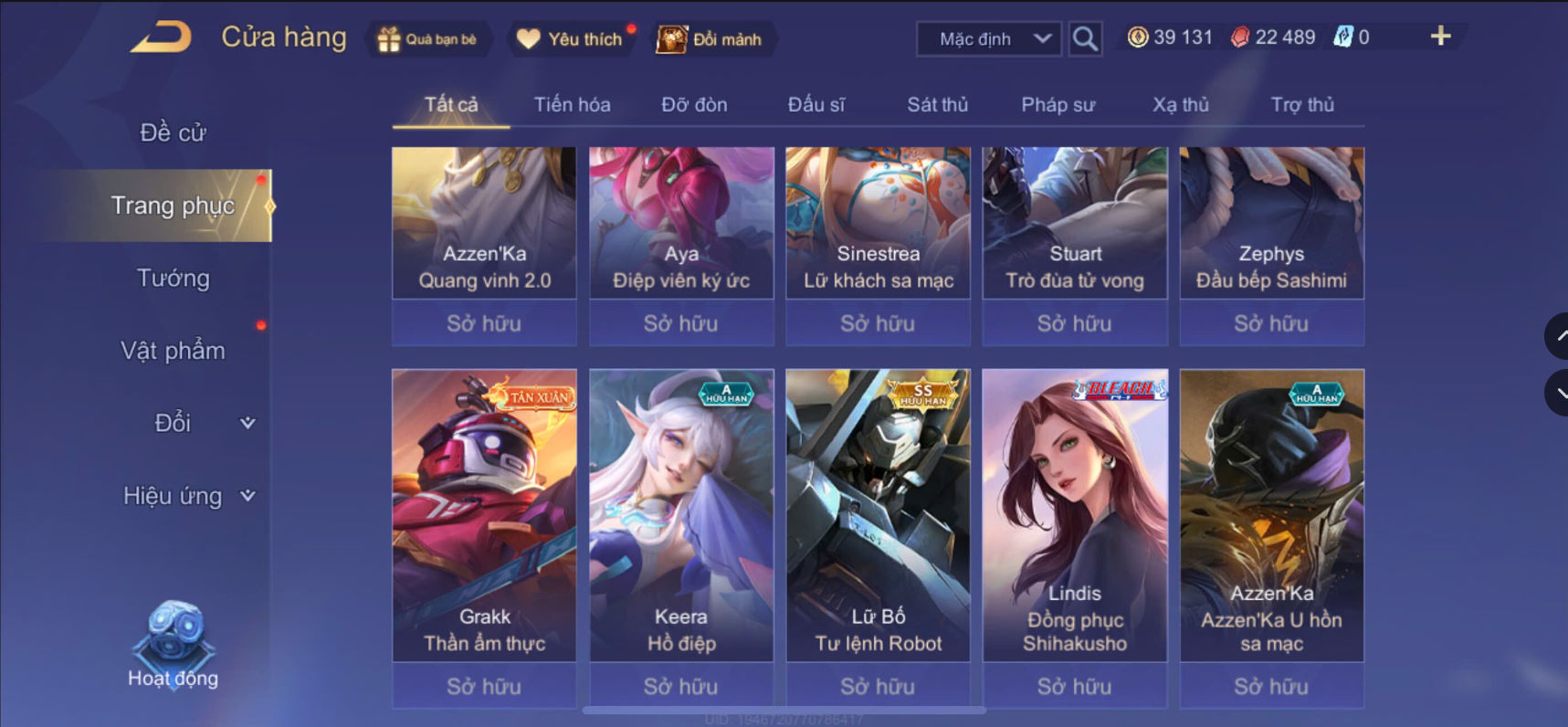Click the red ruby currency icon
This screenshot has width=1568, height=727.
(1239, 37)
